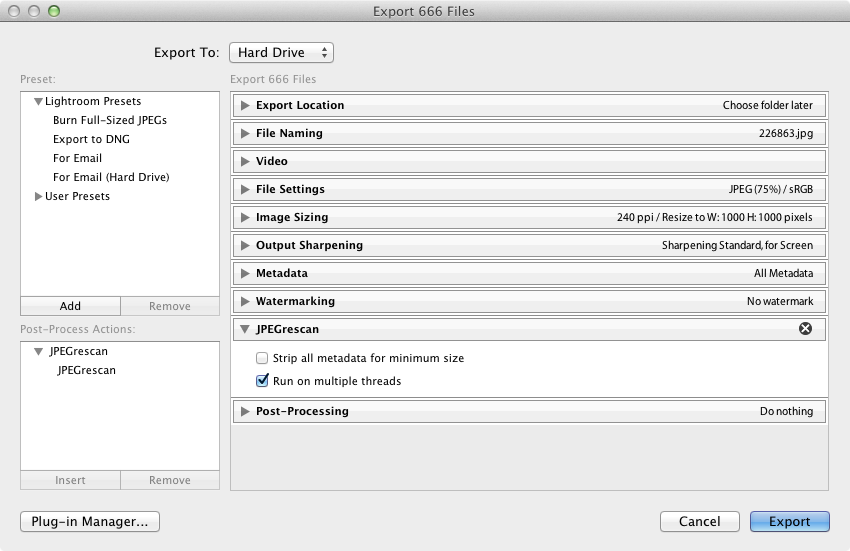
Task: Uncheck Run on multiple threads
Action: click(262, 381)
